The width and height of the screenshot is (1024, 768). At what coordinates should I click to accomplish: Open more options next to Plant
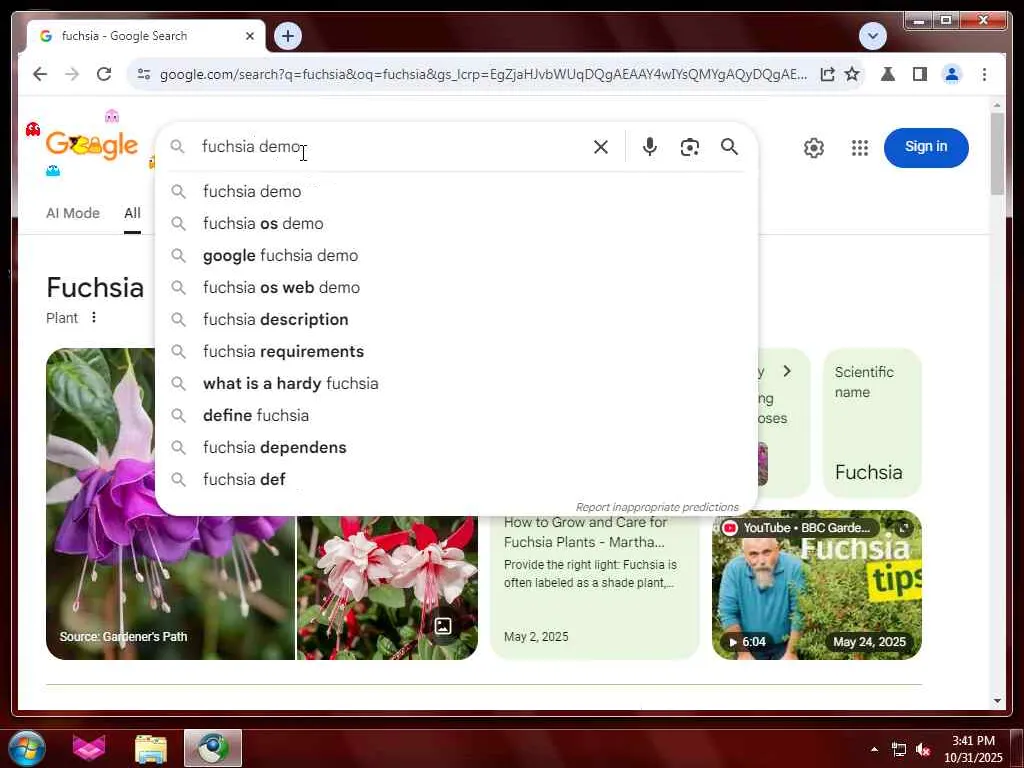[x=93, y=317]
